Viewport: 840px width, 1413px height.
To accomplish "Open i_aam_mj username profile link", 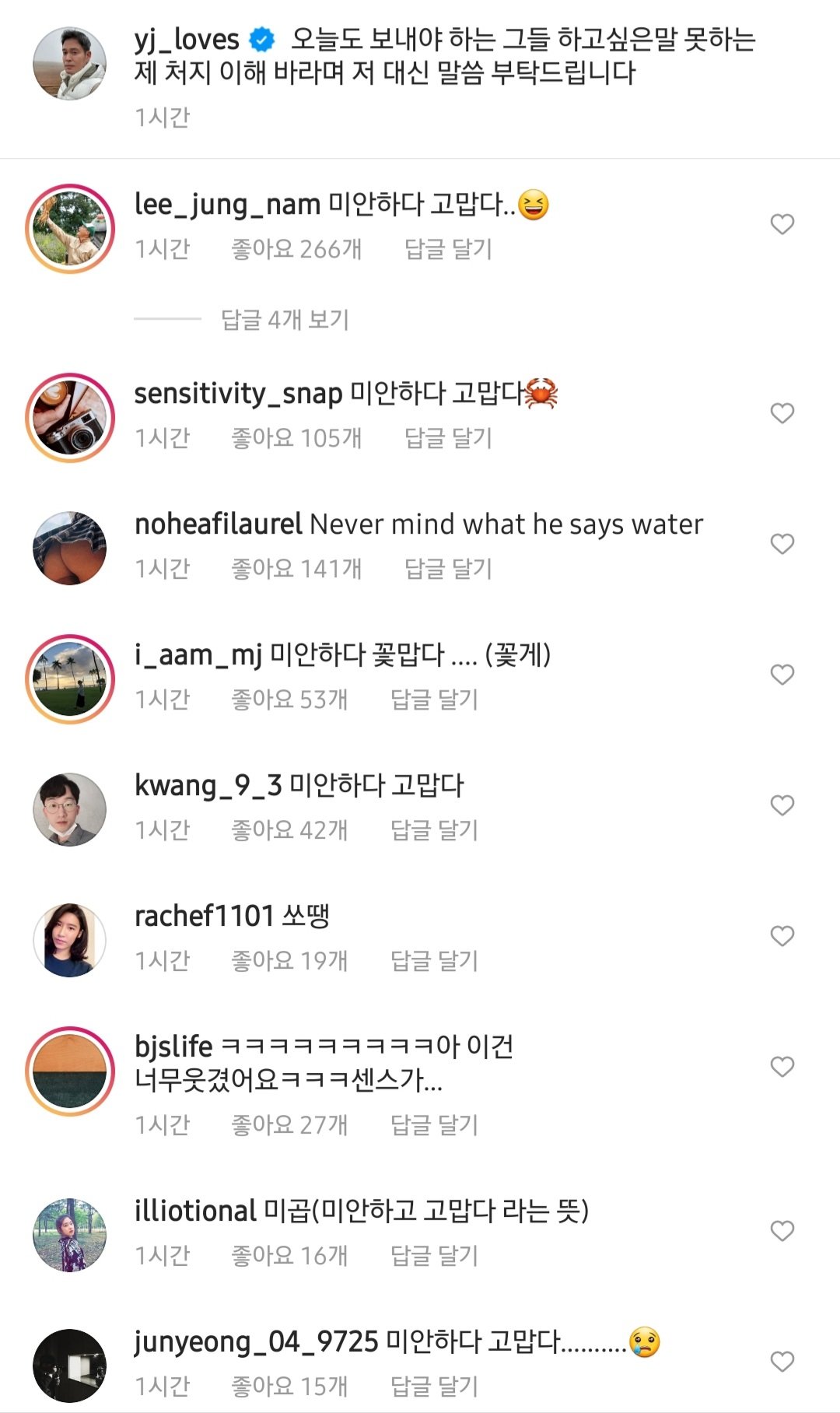I will 198,655.
